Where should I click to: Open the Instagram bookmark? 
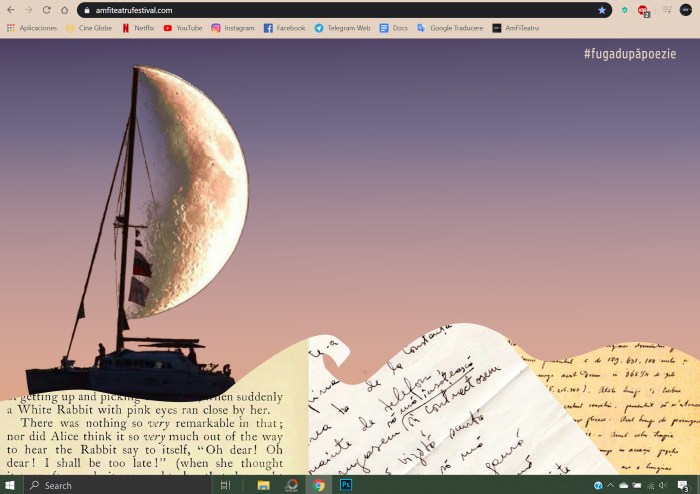[x=232, y=28]
